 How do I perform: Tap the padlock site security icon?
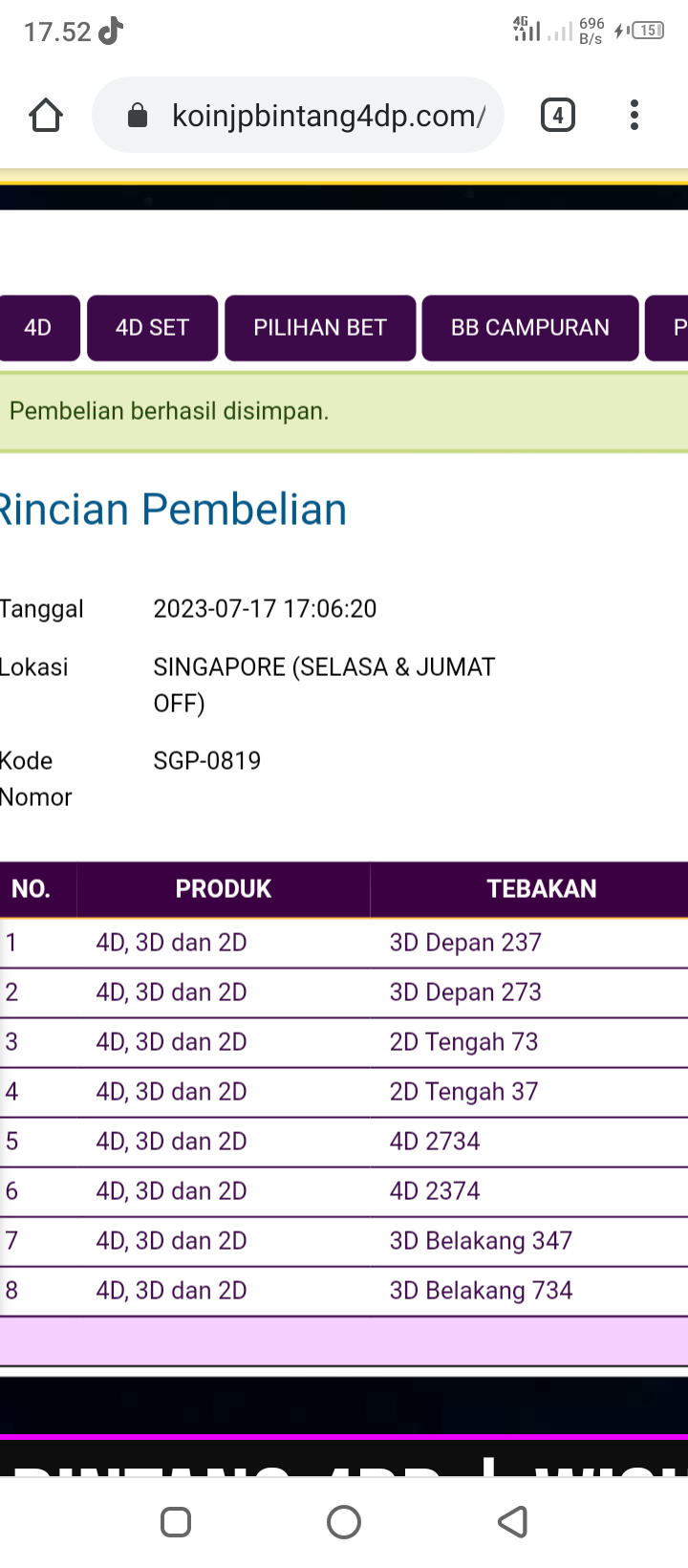click(x=138, y=117)
